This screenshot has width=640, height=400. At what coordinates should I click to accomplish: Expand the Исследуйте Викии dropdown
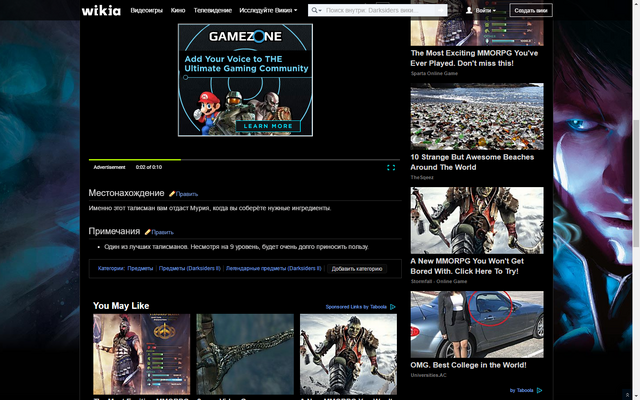[x=268, y=10]
